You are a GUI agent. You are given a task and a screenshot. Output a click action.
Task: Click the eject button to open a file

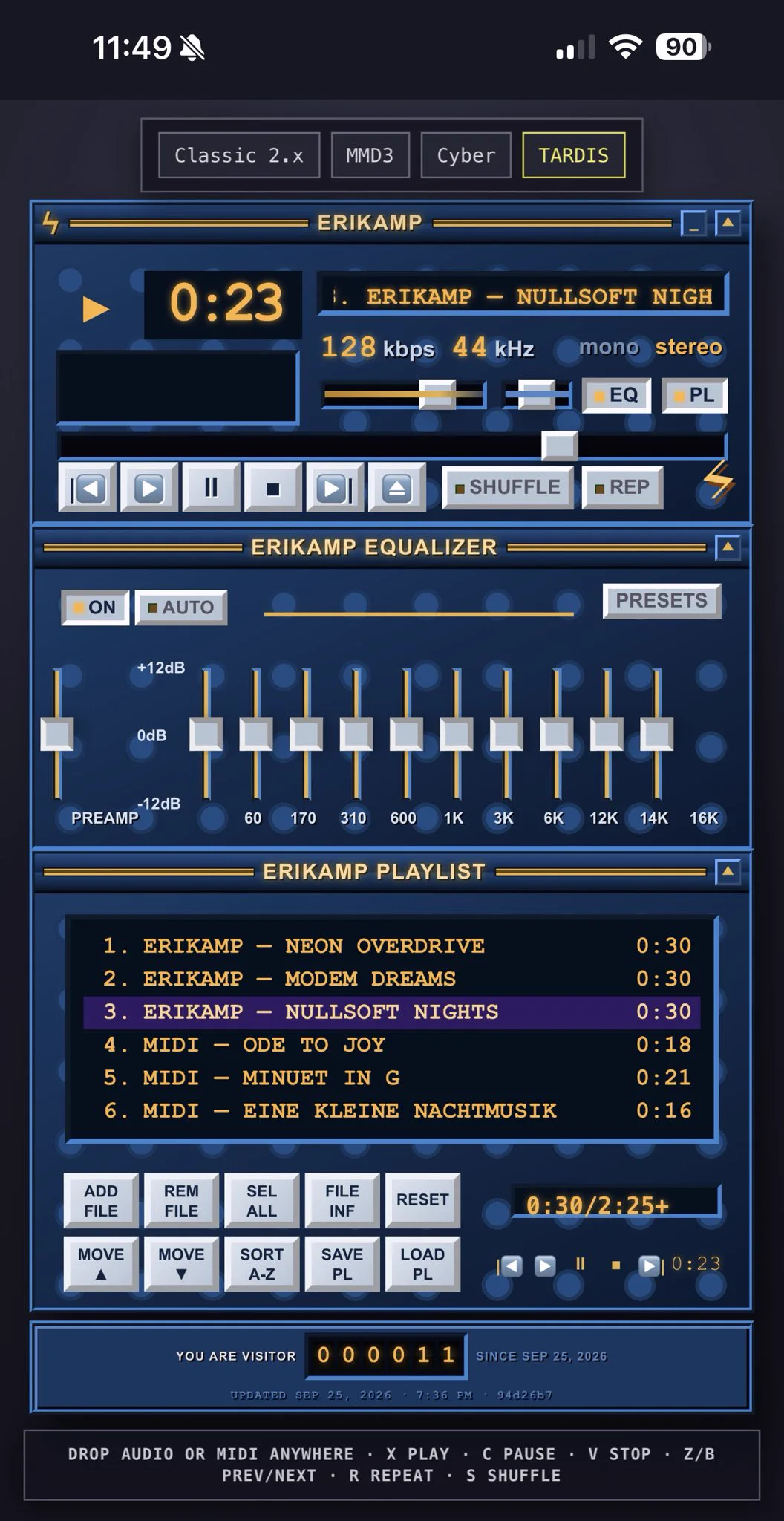(397, 487)
